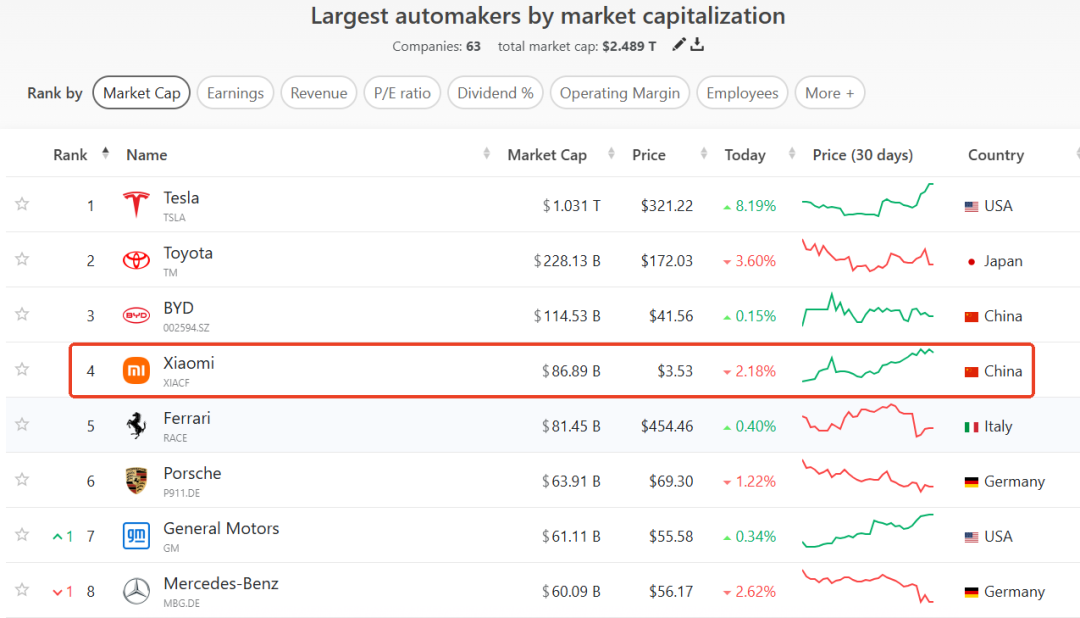The height and width of the screenshot is (618, 1080).
Task: Click the edit pencil icon near total market cap
Action: click(679, 45)
